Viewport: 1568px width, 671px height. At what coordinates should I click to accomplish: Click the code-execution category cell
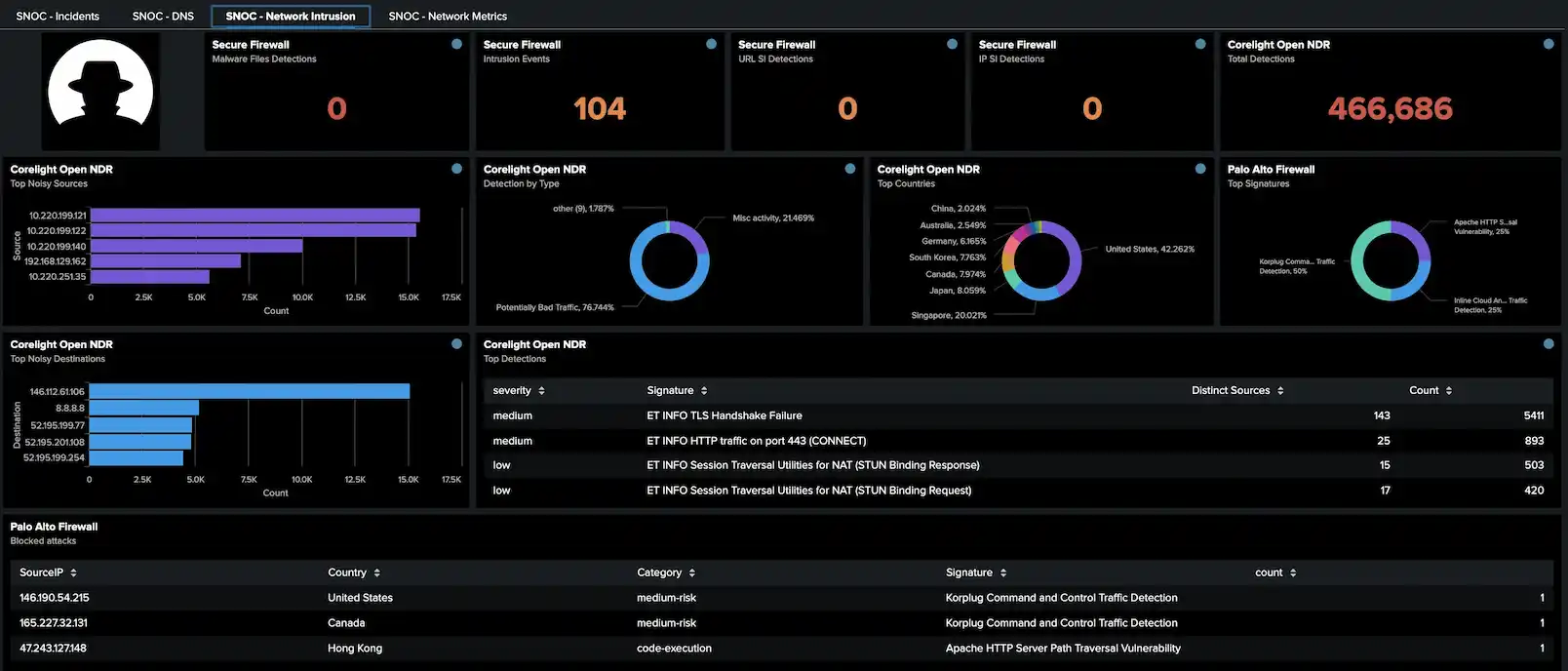tap(674, 649)
